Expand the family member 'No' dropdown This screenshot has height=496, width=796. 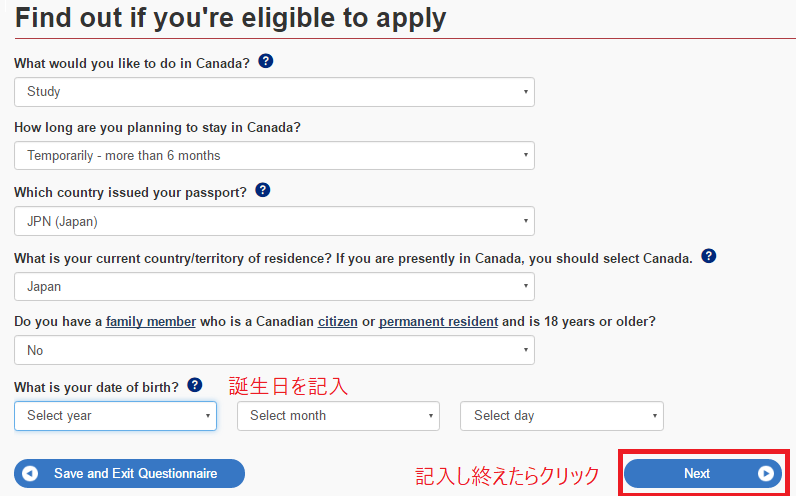click(274, 350)
